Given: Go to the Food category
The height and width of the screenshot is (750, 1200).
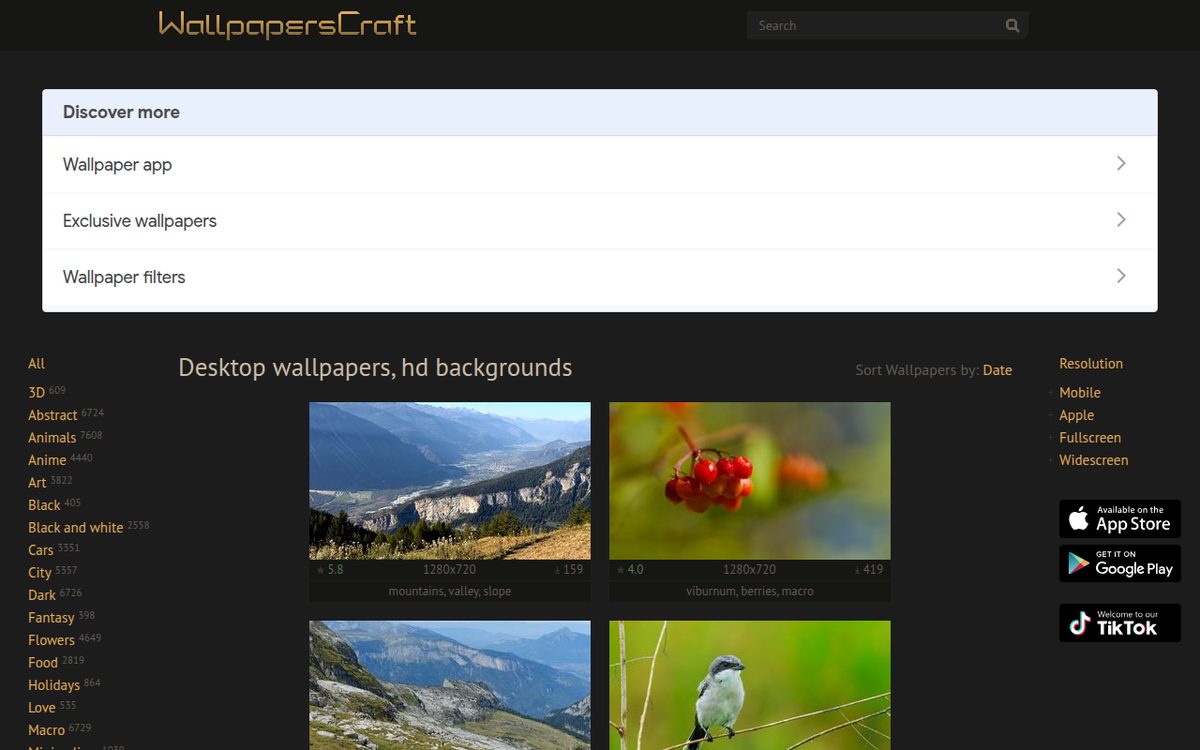Looking at the screenshot, I should pos(43,663).
